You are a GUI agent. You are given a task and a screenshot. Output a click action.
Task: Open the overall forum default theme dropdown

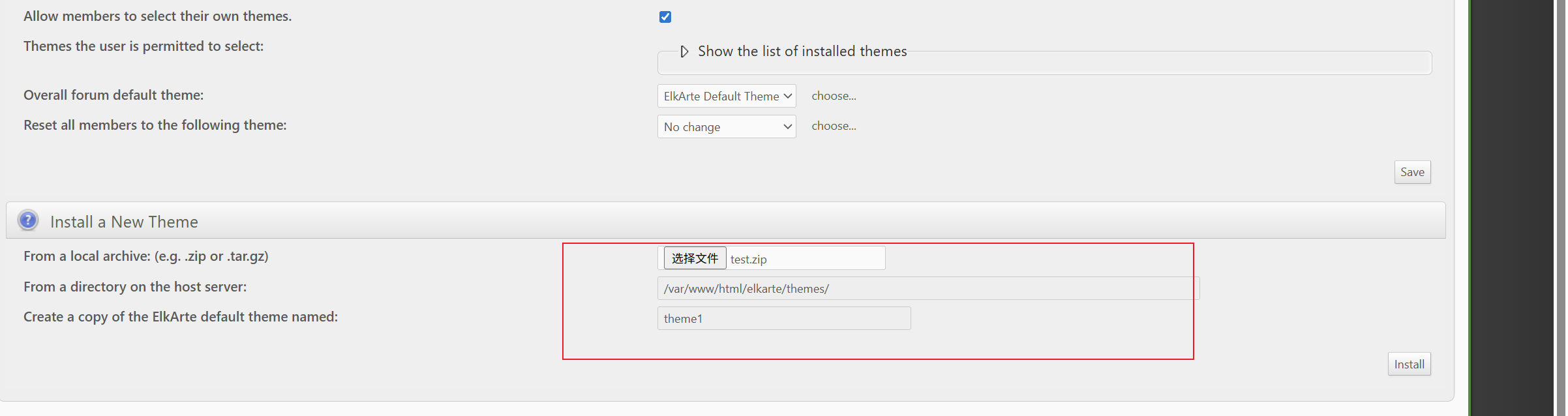[x=727, y=96]
